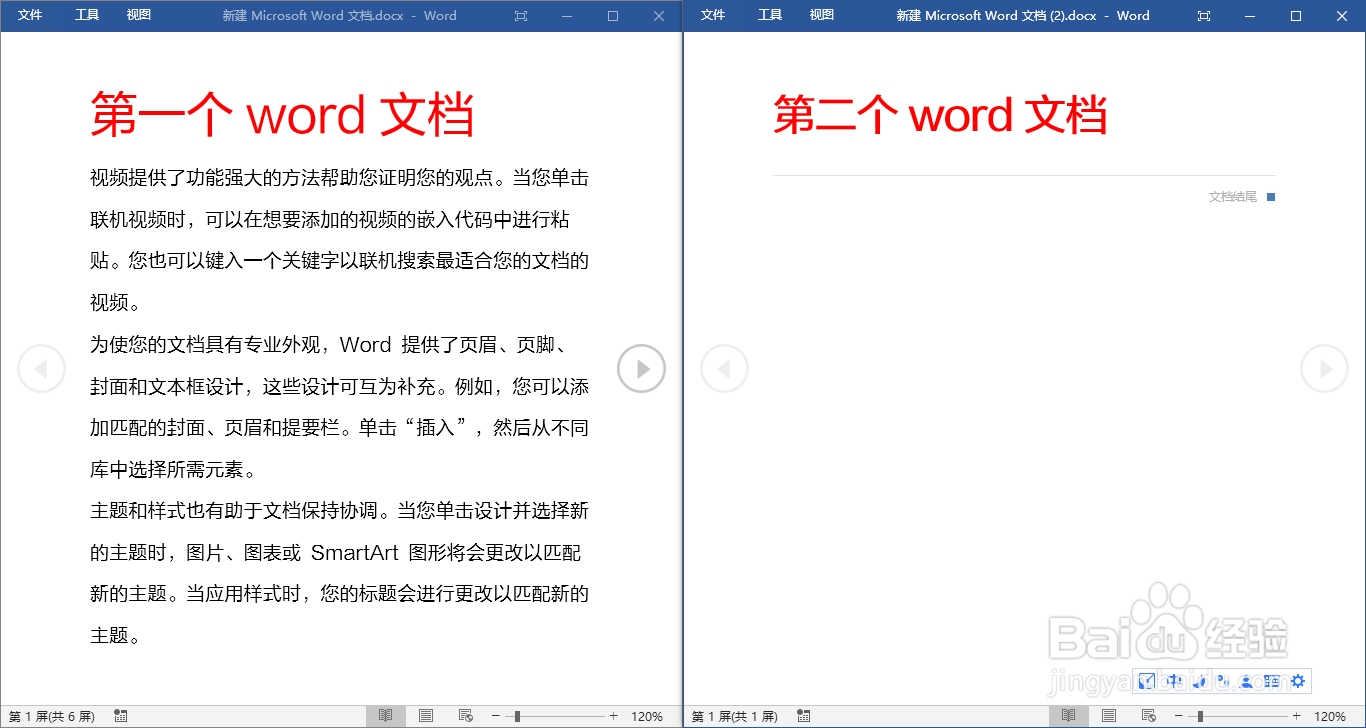The width and height of the screenshot is (1366, 728).
Task: Minimize the right Word window
Action: click(x=1250, y=16)
